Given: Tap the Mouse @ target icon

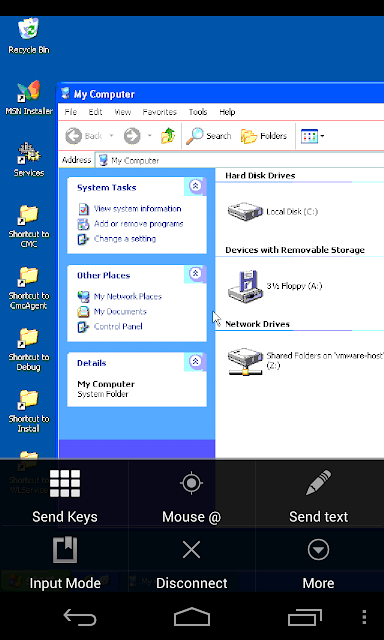Looking at the screenshot, I should pyautogui.click(x=191, y=483).
